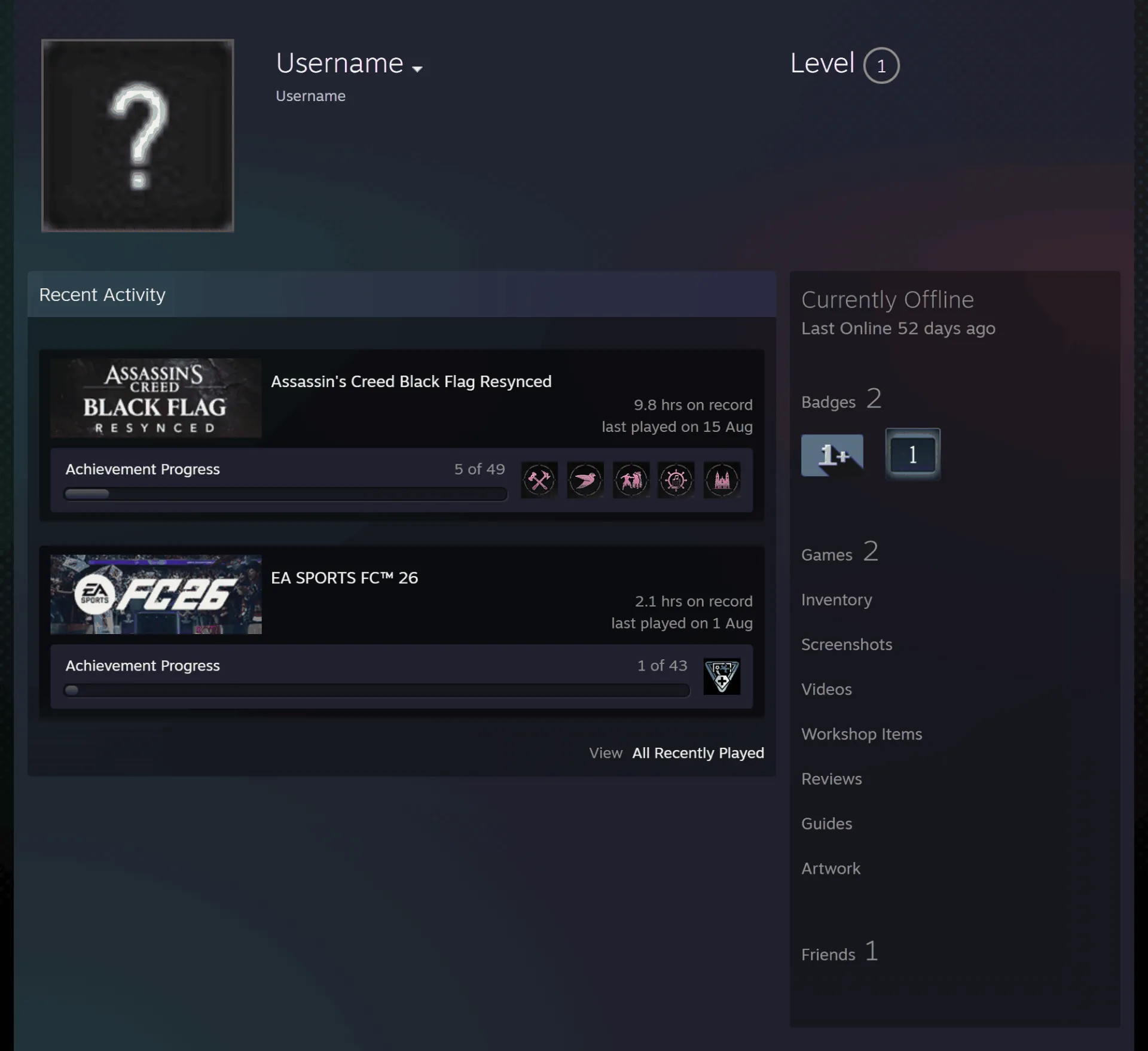Click the '1 of 43' achievement count
The width and height of the screenshot is (1148, 1051).
(x=662, y=666)
